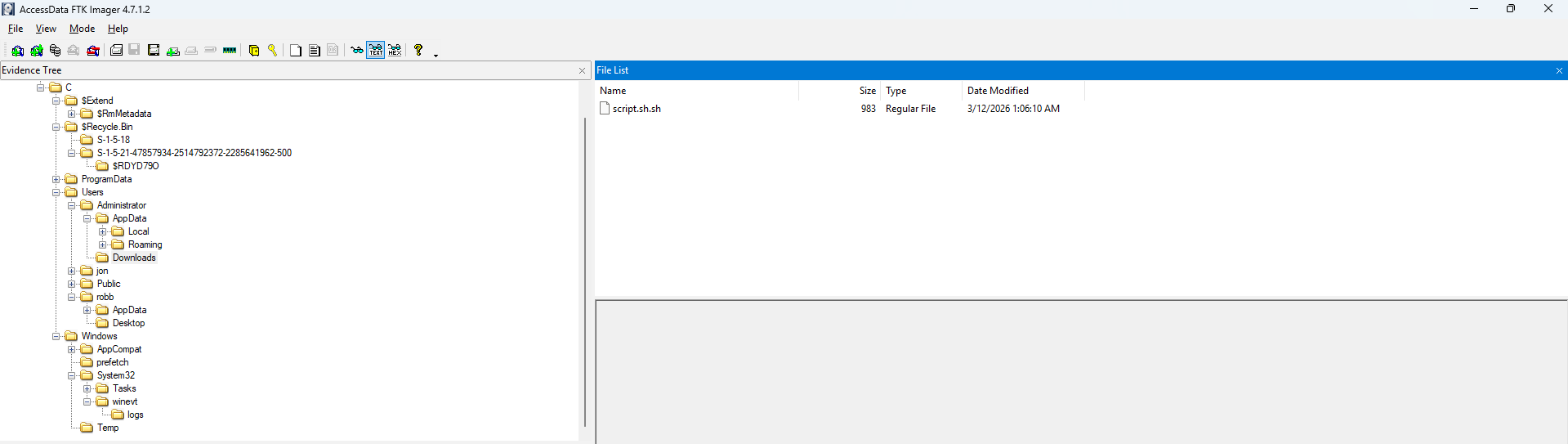Open the Help menu
The height and width of the screenshot is (444, 1568).
click(118, 29)
